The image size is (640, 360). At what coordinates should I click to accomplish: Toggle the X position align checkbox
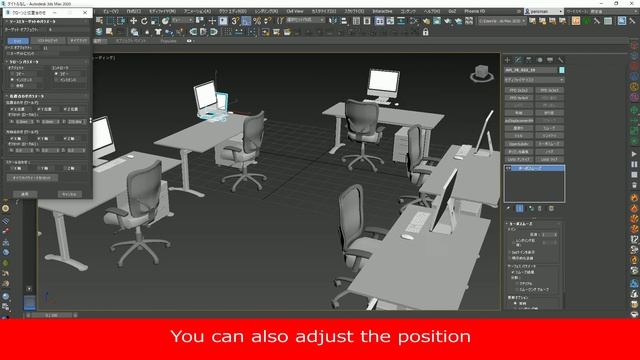point(12,109)
